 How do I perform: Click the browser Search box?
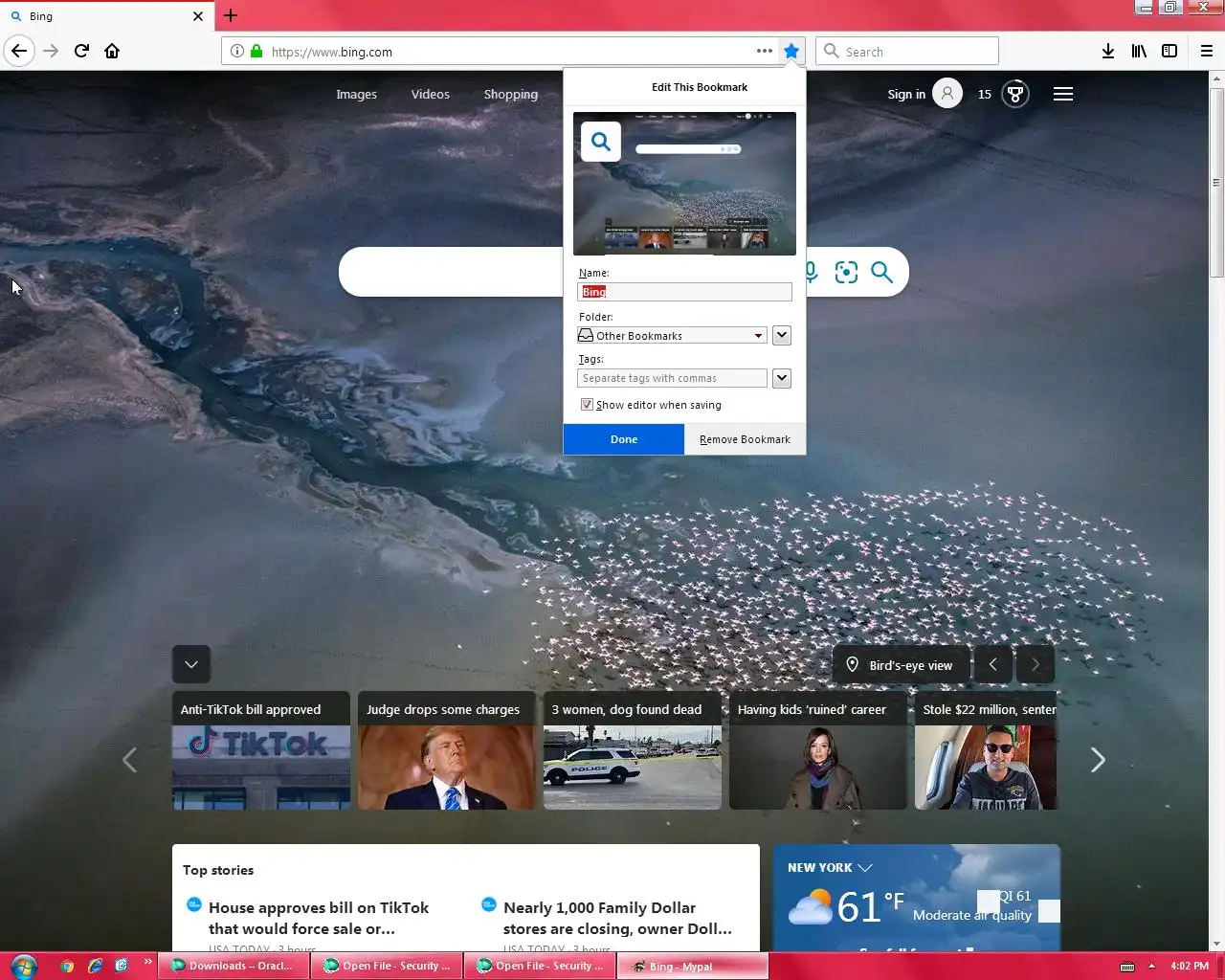[907, 51]
